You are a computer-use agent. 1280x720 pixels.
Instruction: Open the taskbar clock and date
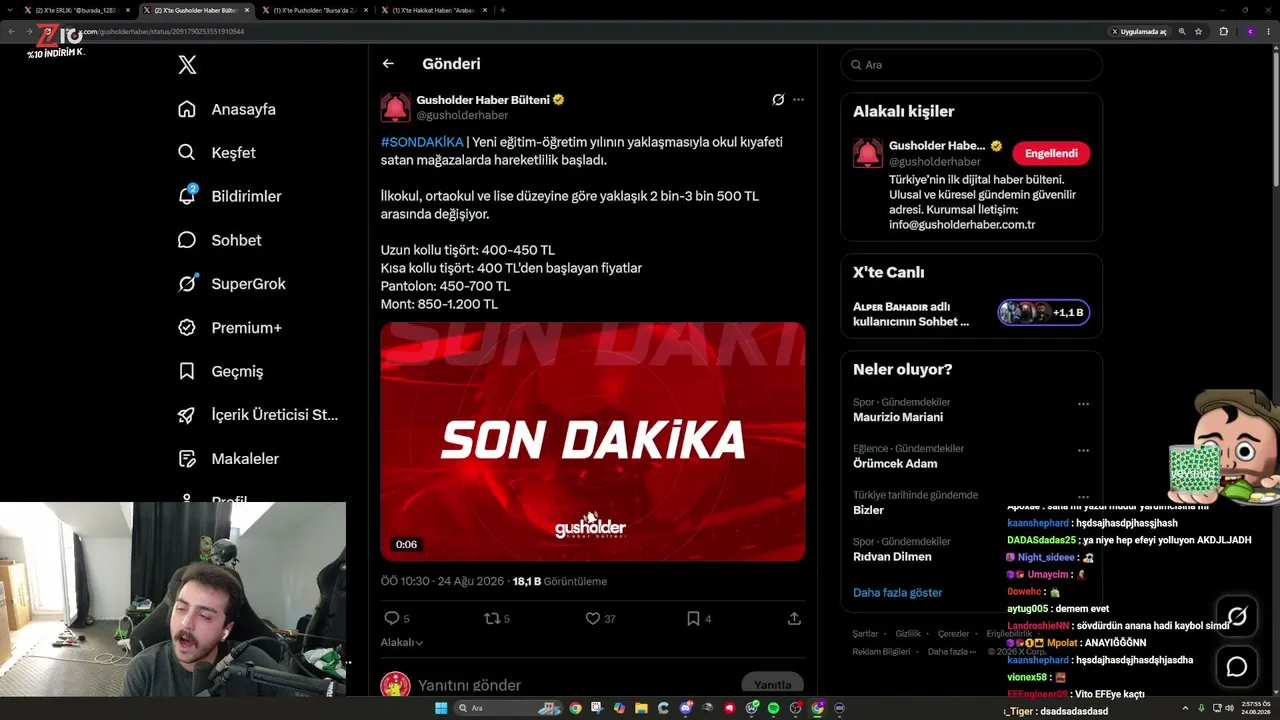click(x=1256, y=708)
